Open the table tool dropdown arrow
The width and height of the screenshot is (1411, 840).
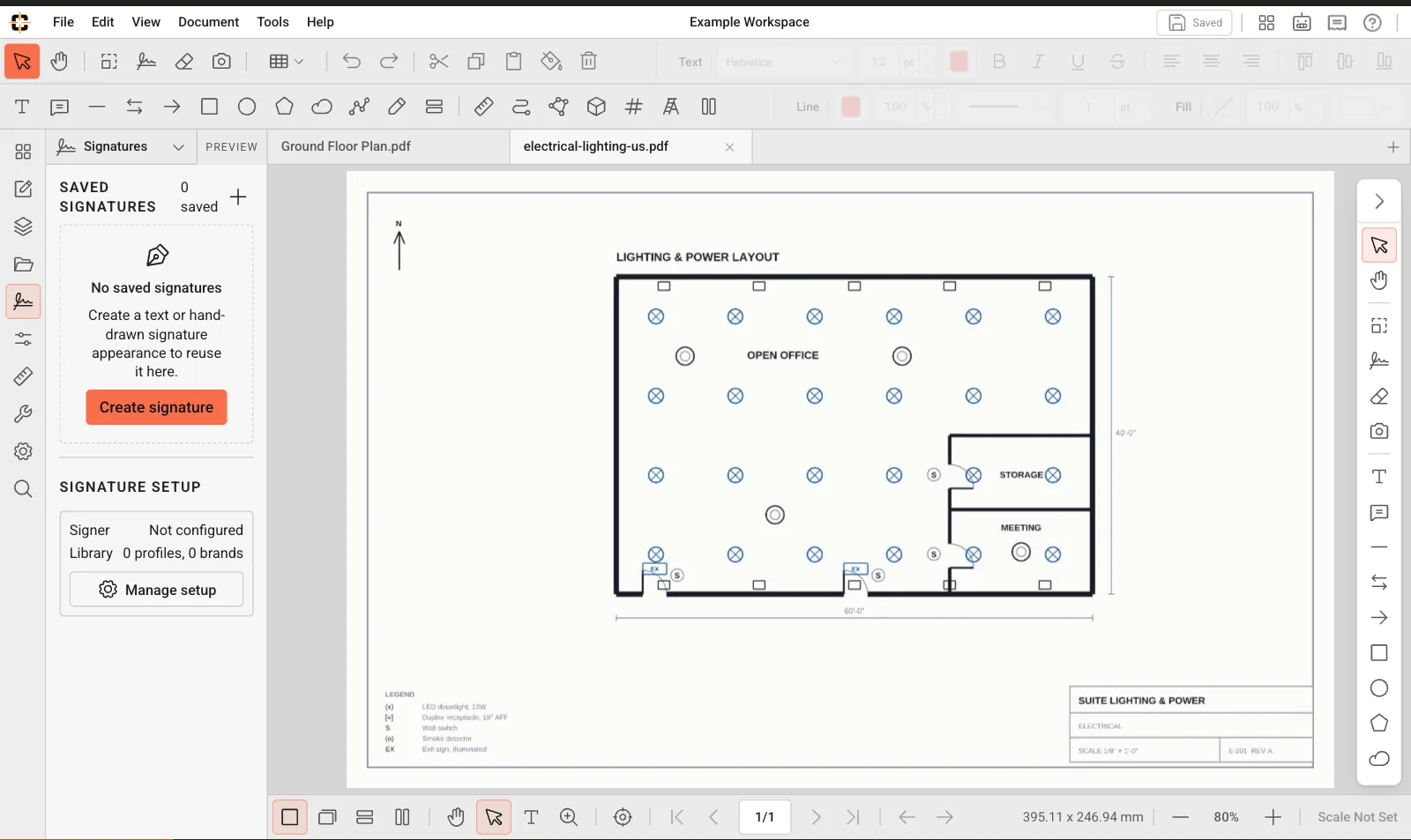coord(299,62)
